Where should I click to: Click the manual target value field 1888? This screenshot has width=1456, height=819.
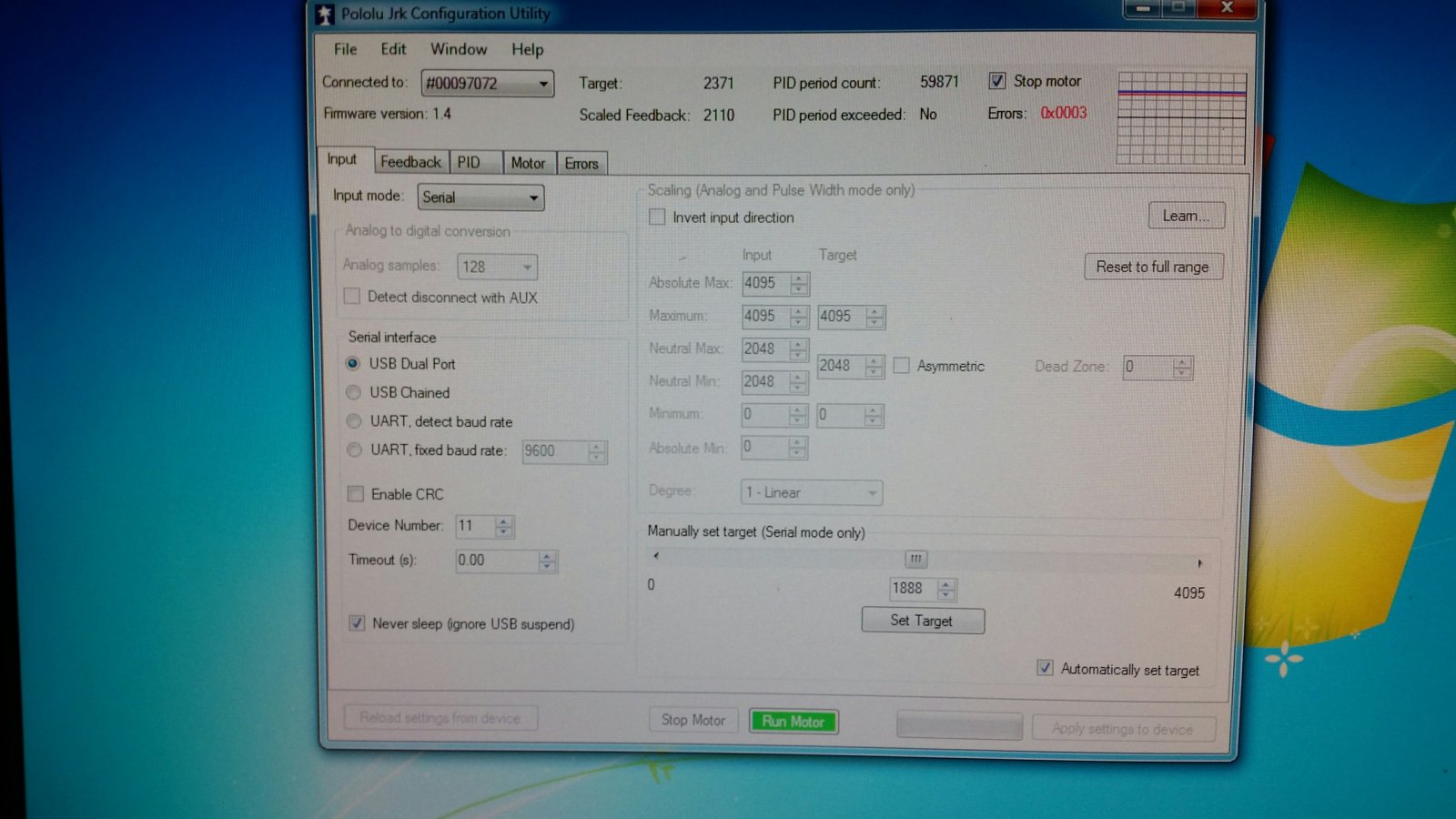914,589
